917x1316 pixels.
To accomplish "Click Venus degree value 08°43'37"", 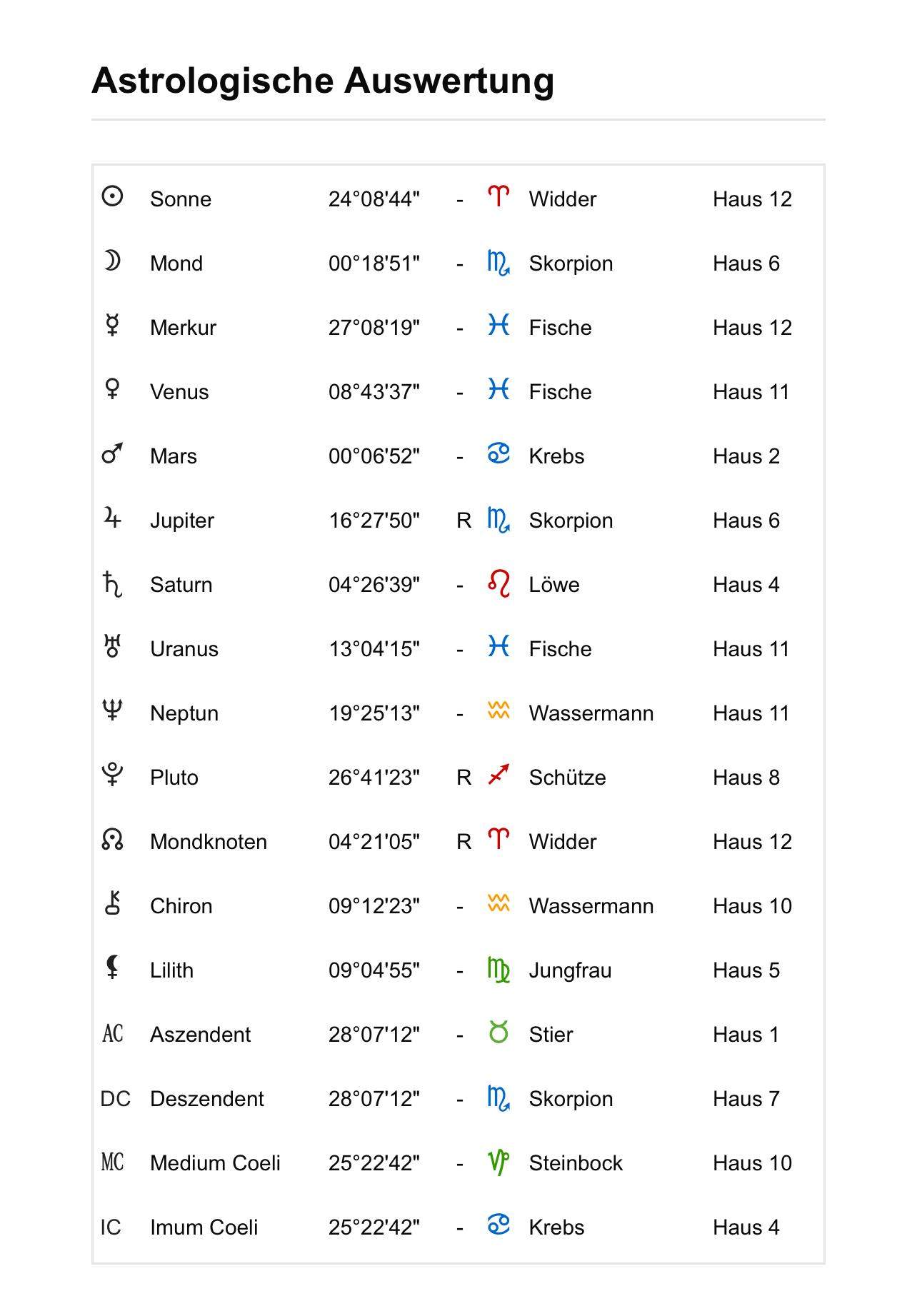I will pos(374,392).
